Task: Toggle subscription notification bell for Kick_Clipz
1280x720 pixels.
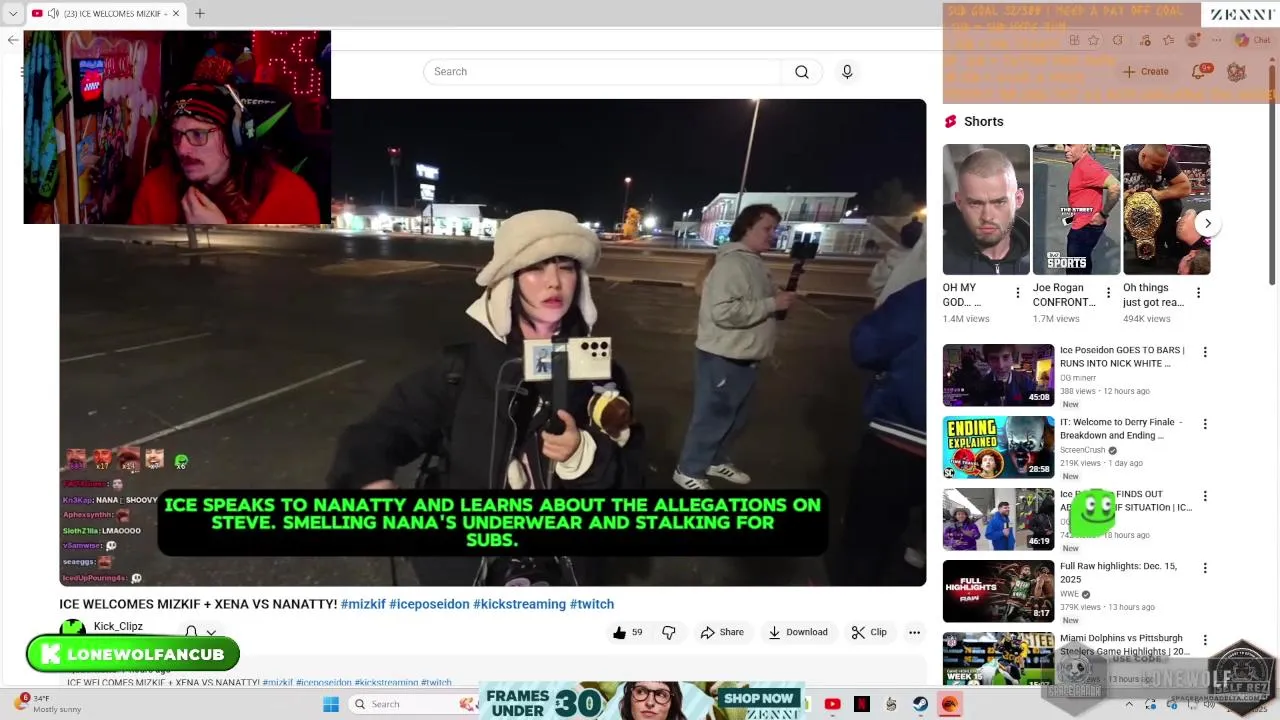Action: tap(191, 632)
